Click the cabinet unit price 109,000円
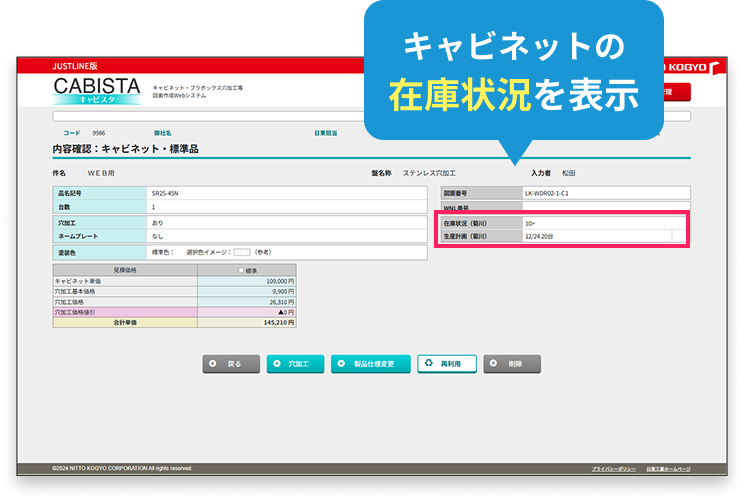 coord(280,281)
